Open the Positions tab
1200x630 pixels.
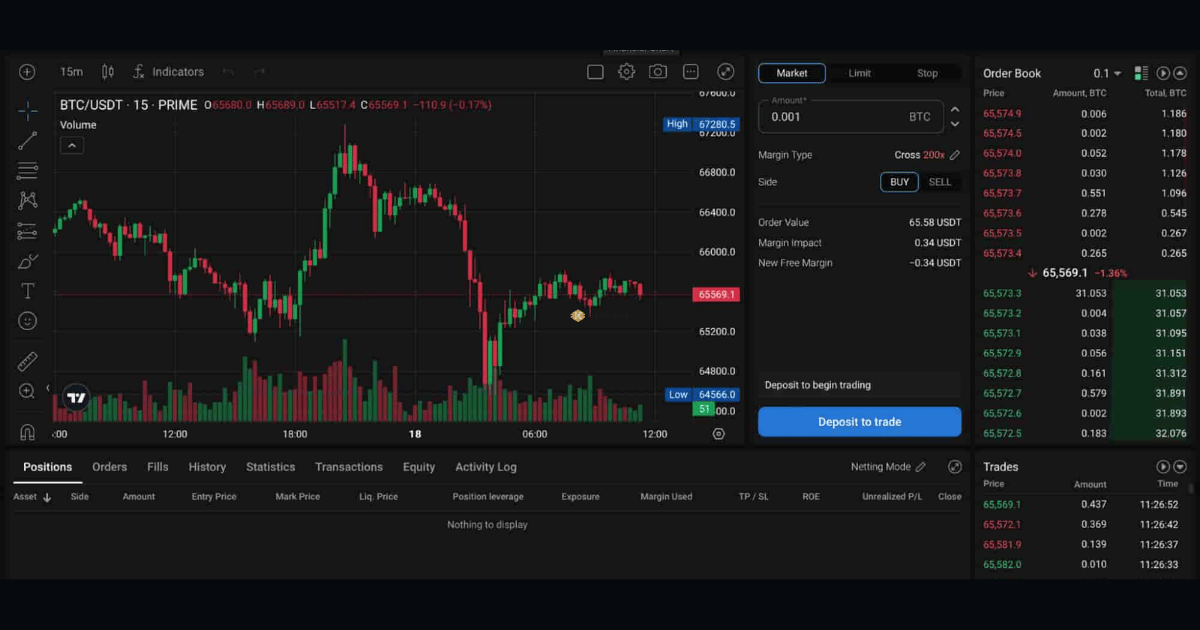coord(48,467)
